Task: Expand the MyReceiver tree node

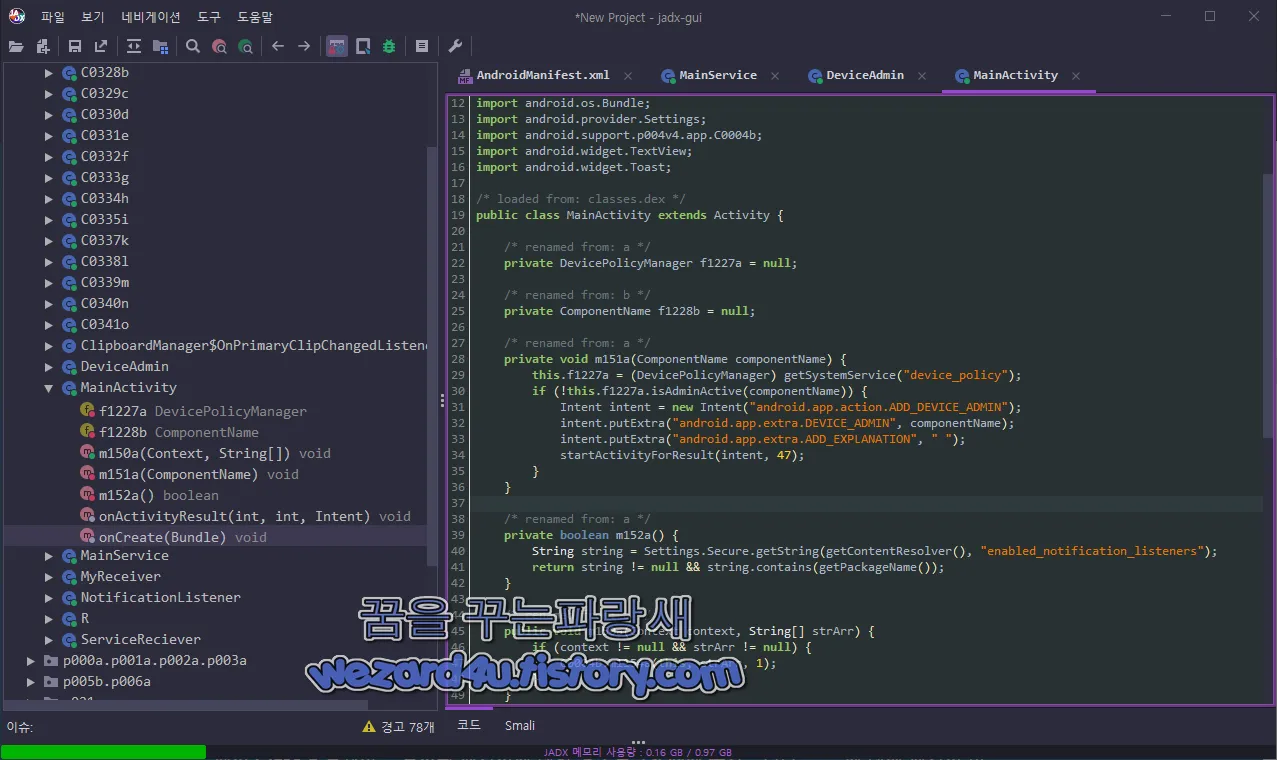Action: (x=48, y=576)
